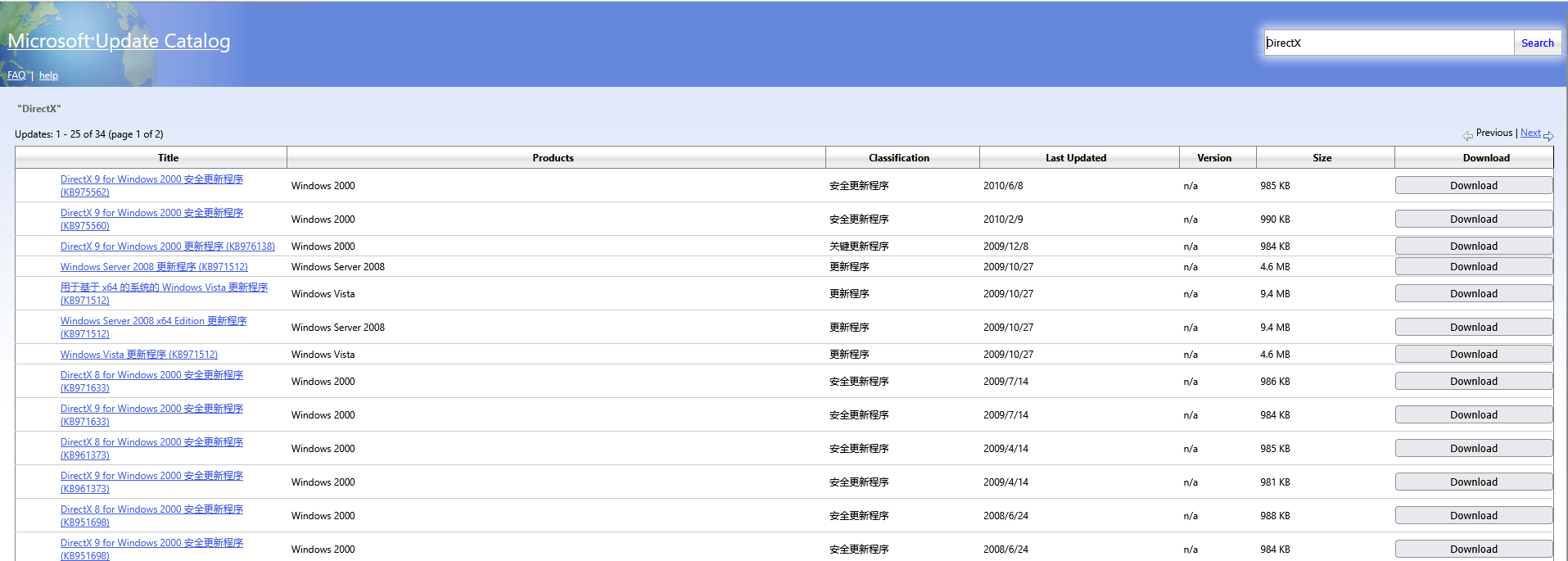Click the Next page arrow icon
The height and width of the screenshot is (561, 1568).
(x=1548, y=136)
